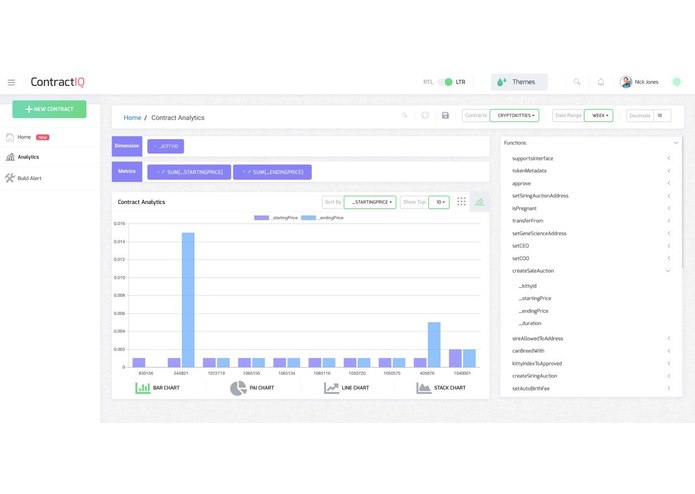Viewport: 695px width, 494px height.
Task: Collapse the createSaleAuction function
Action: (668, 271)
